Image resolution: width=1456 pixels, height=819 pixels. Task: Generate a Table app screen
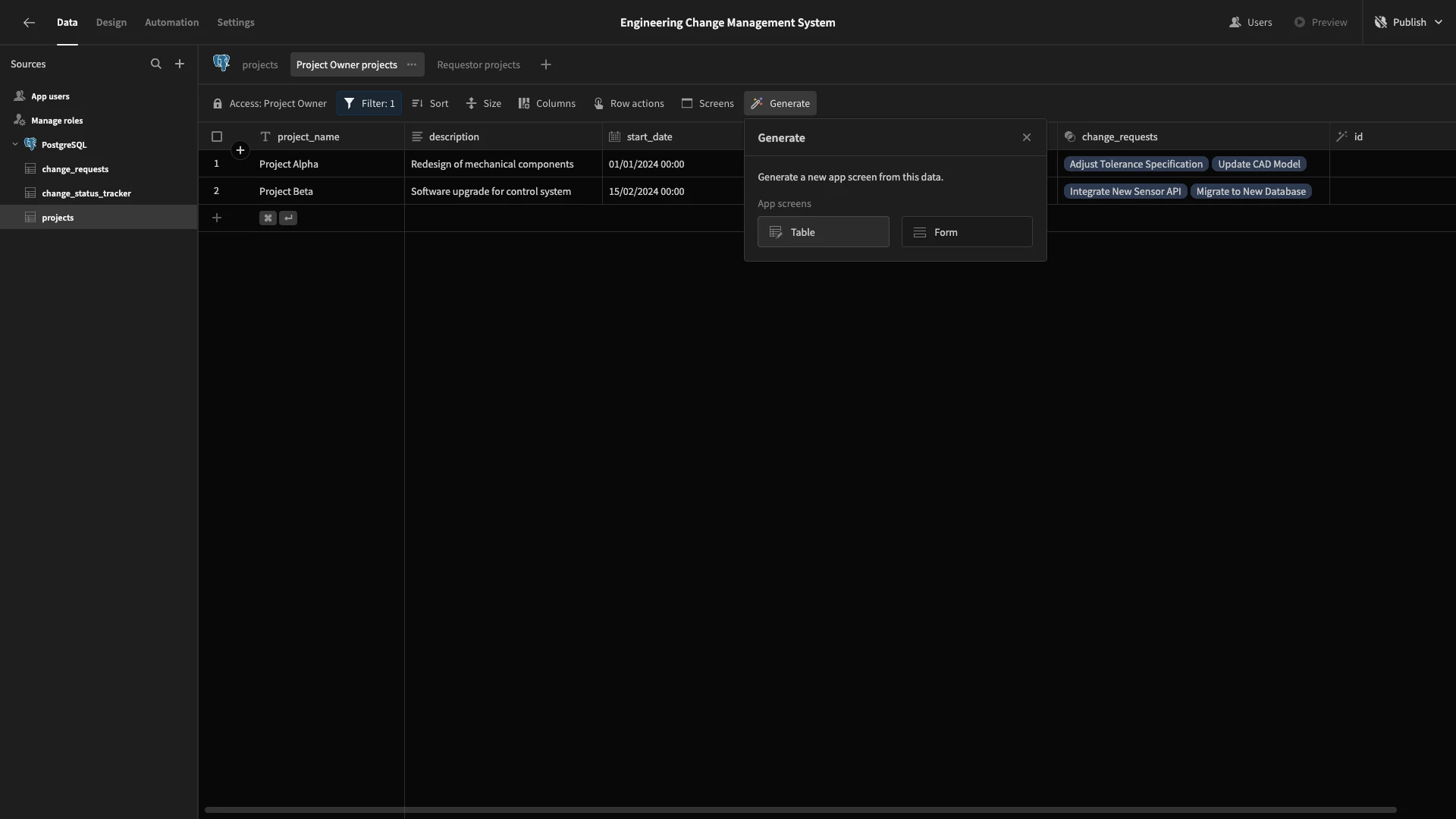[x=824, y=232]
